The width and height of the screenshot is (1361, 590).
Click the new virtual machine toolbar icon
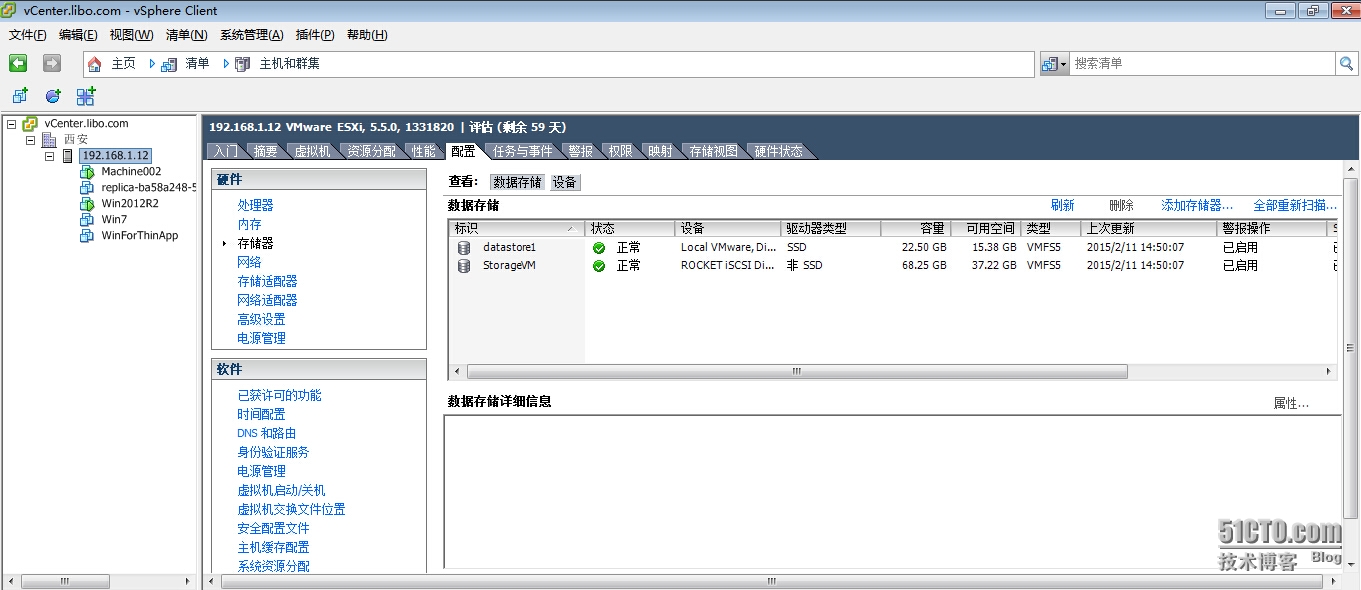tap(20, 96)
